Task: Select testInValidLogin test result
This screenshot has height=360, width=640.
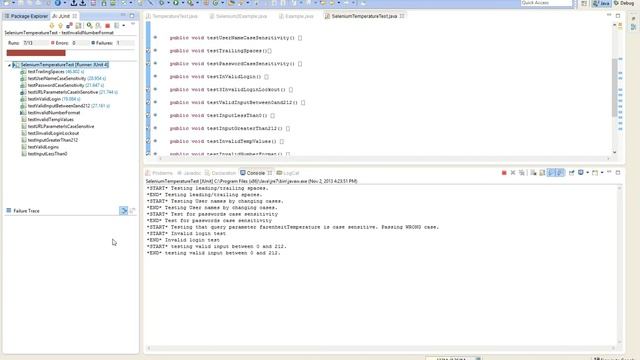Action: click(51, 99)
